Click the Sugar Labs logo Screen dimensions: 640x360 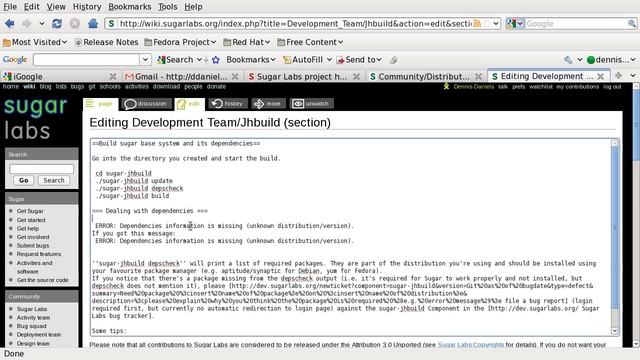coord(35,118)
